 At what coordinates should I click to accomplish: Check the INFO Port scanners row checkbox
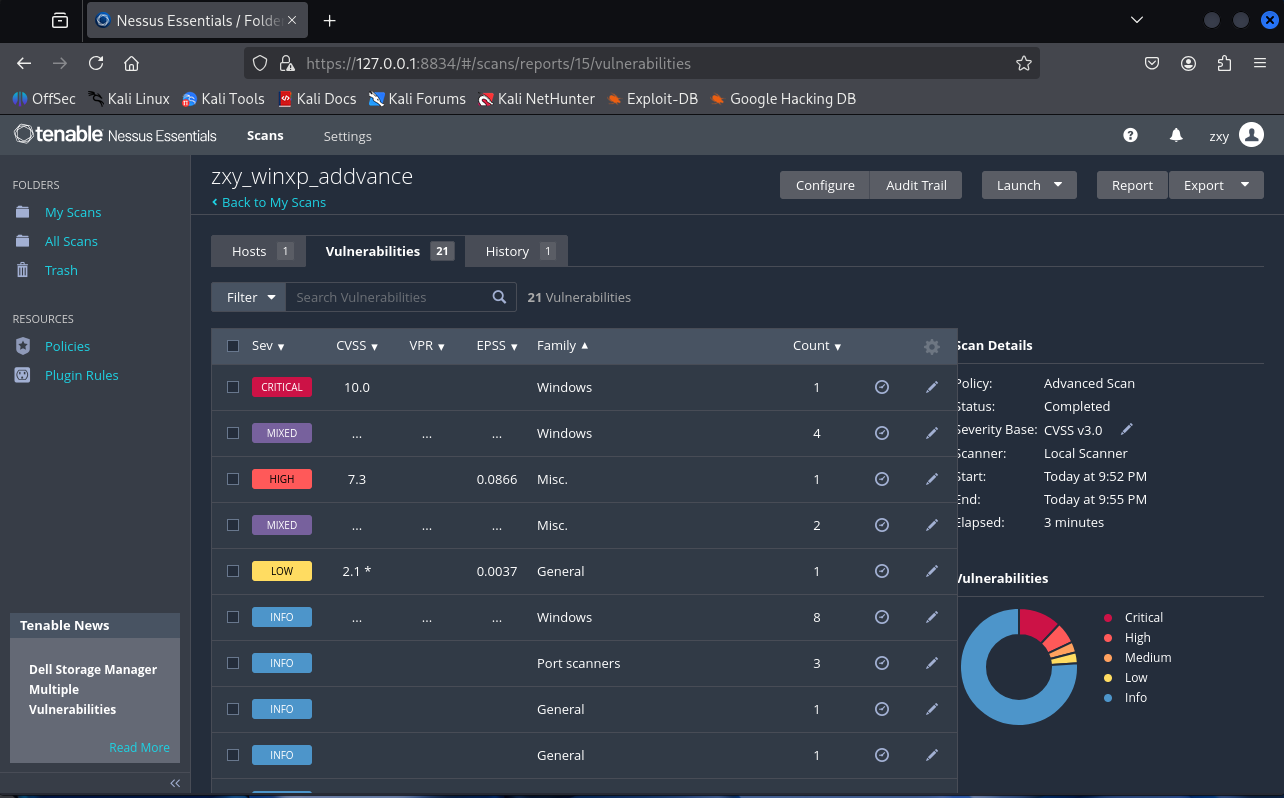point(233,663)
